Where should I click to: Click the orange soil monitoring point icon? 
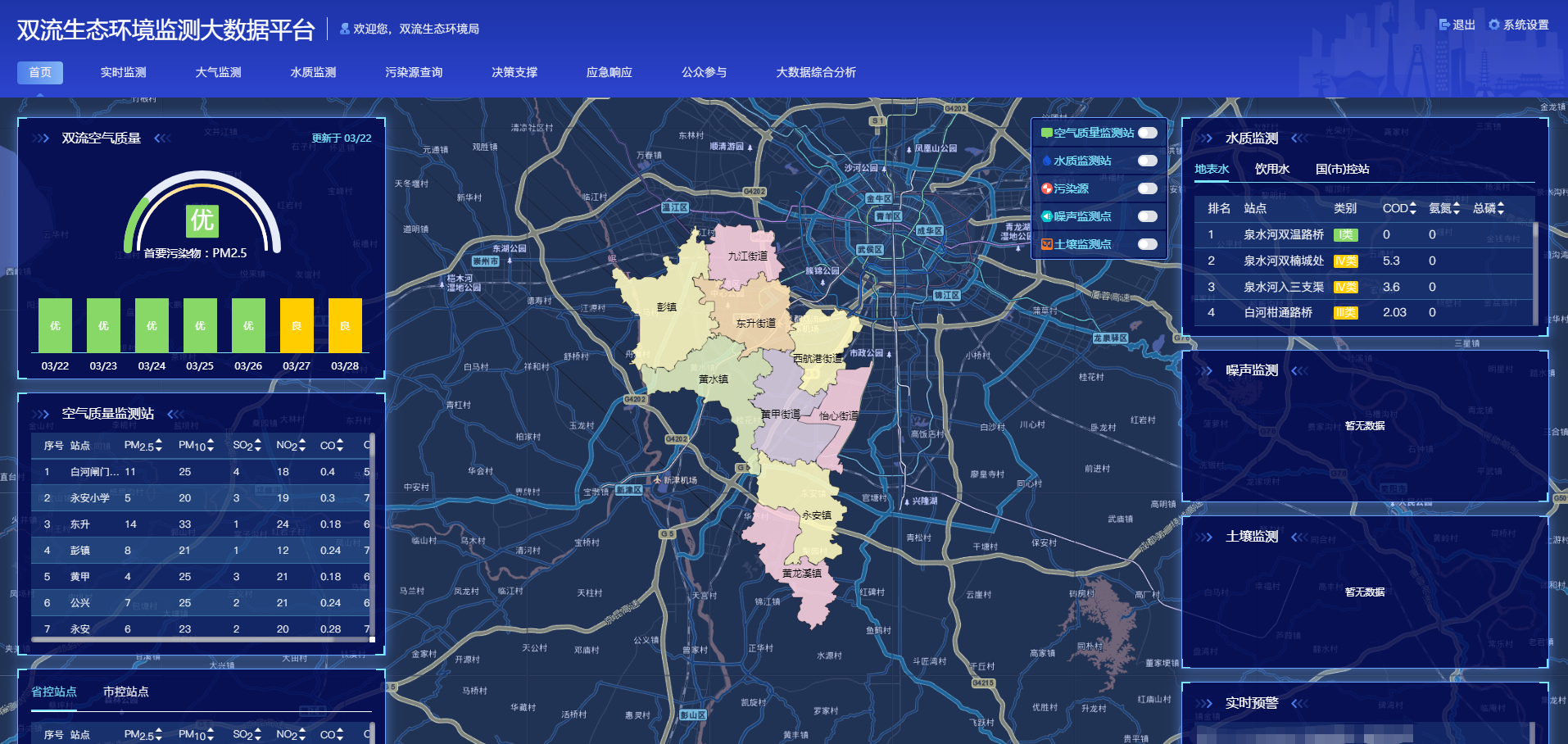[1046, 244]
